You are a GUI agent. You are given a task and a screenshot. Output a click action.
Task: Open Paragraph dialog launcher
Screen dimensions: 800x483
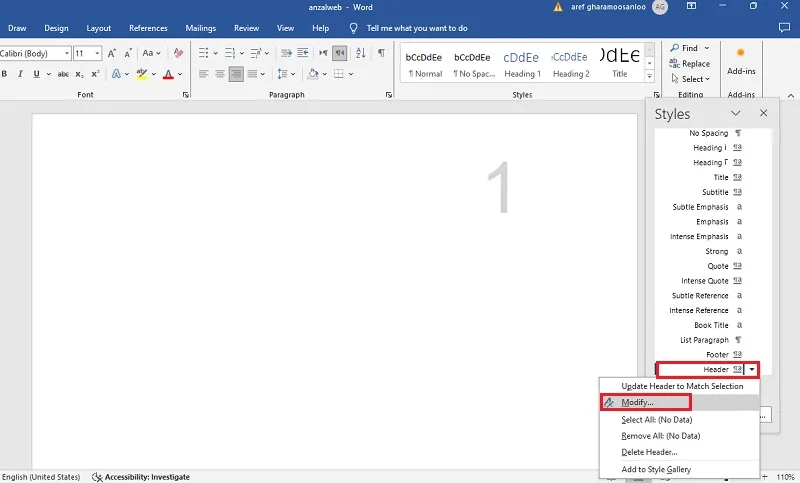click(x=389, y=95)
